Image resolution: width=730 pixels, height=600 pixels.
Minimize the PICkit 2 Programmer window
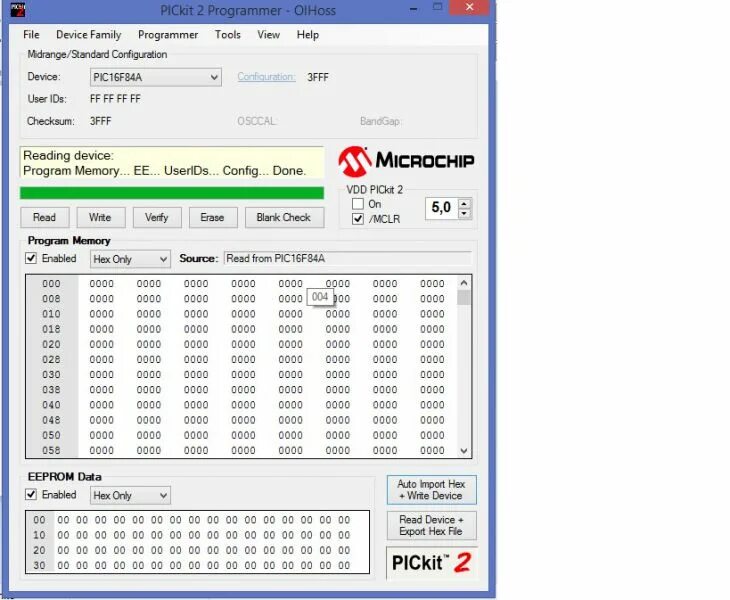[413, 8]
